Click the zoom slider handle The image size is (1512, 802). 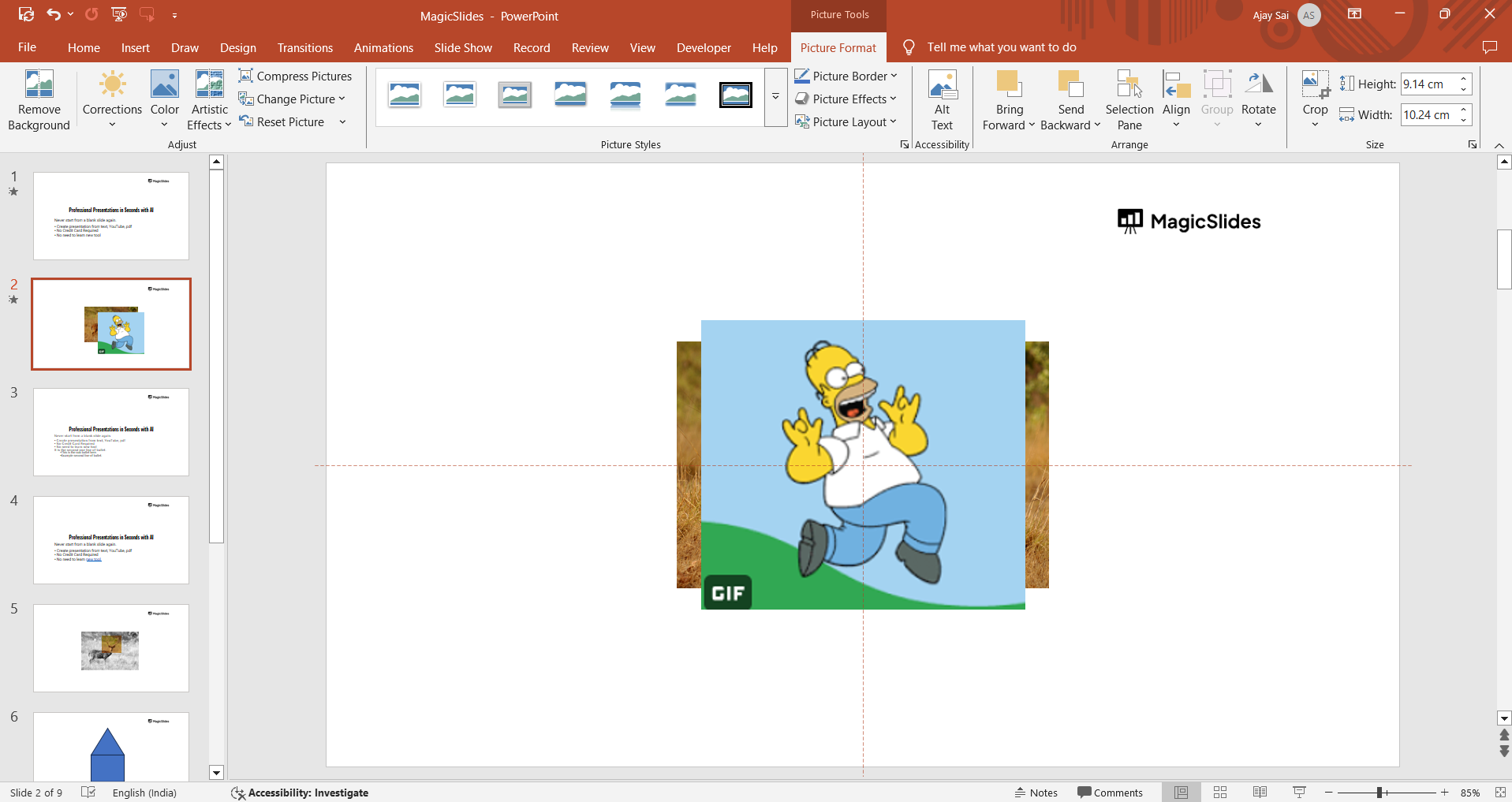[1379, 793]
